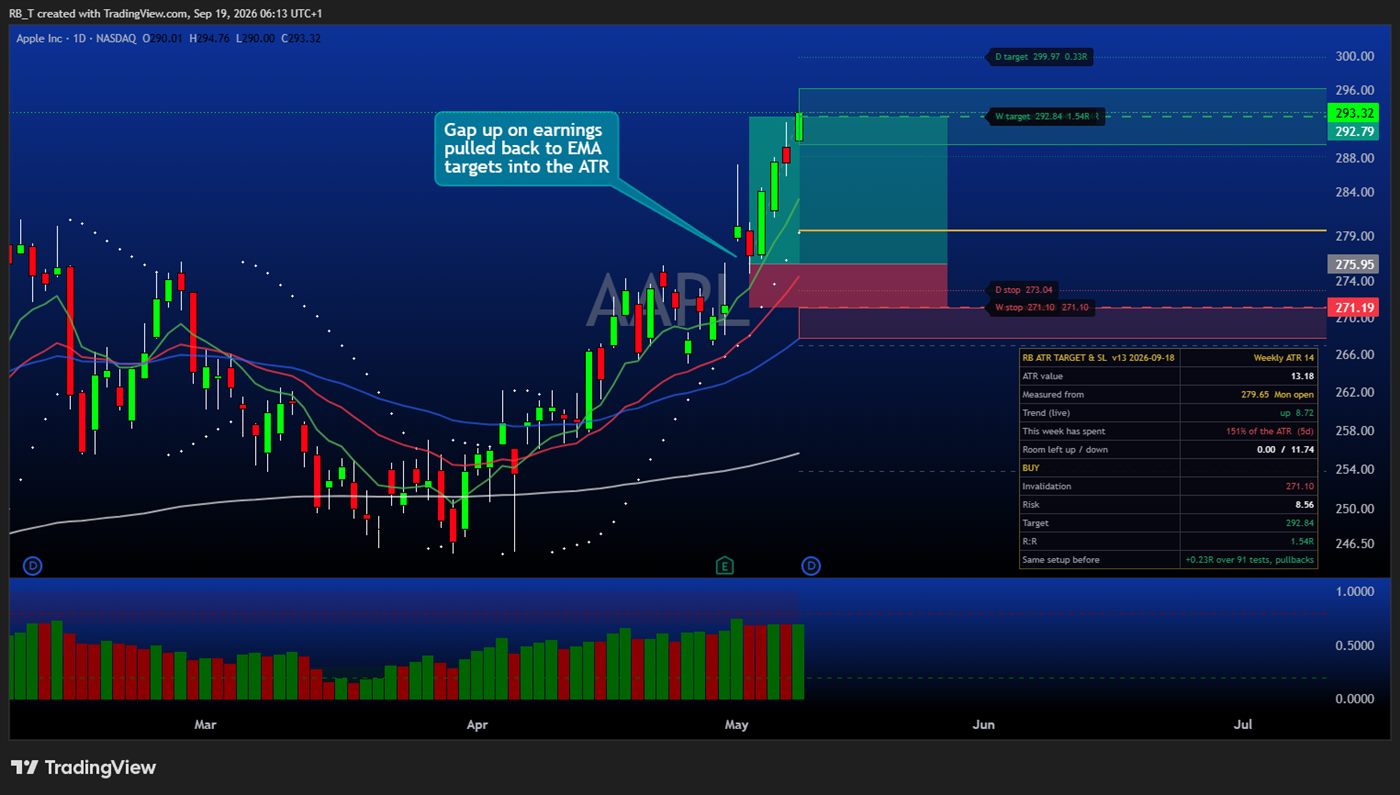This screenshot has height=795, width=1400.
Task: Click the R:R value 1.54R in the table
Action: (1302, 541)
